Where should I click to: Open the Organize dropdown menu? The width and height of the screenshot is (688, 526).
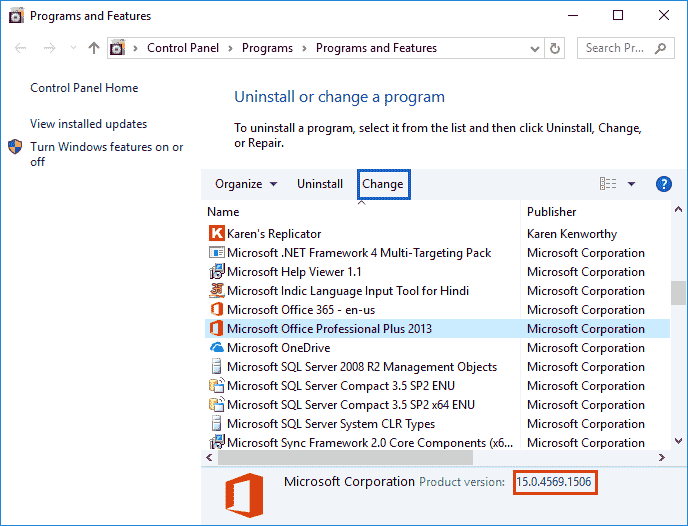(246, 184)
